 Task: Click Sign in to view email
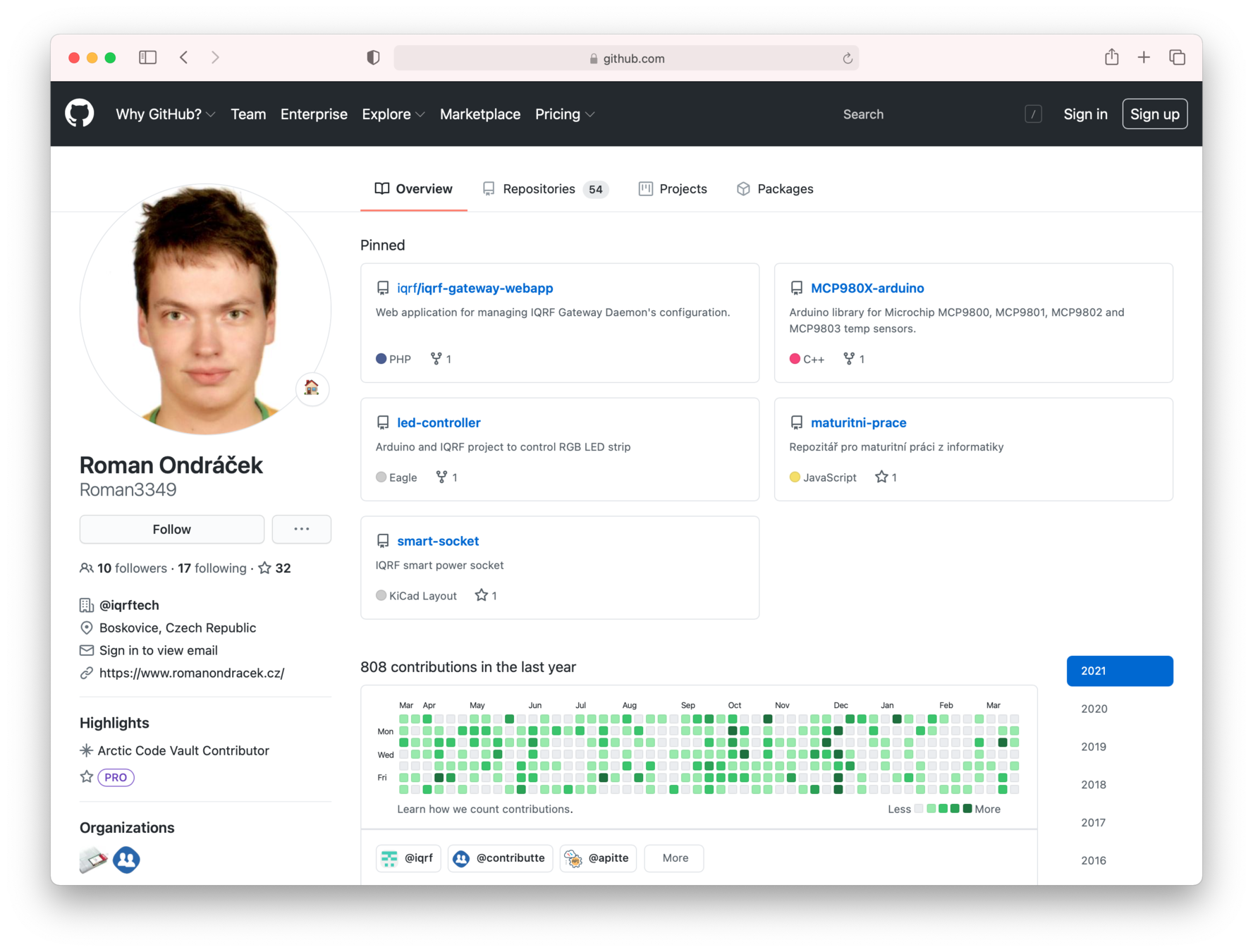(x=159, y=650)
